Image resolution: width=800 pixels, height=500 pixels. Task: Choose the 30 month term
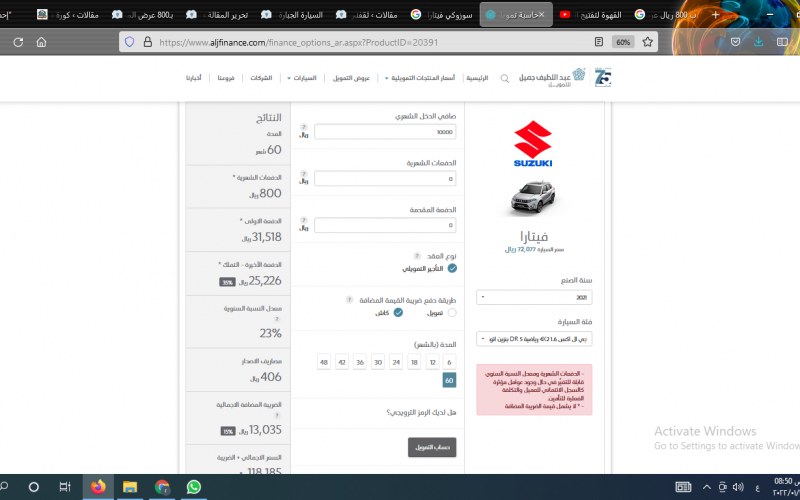coord(378,362)
